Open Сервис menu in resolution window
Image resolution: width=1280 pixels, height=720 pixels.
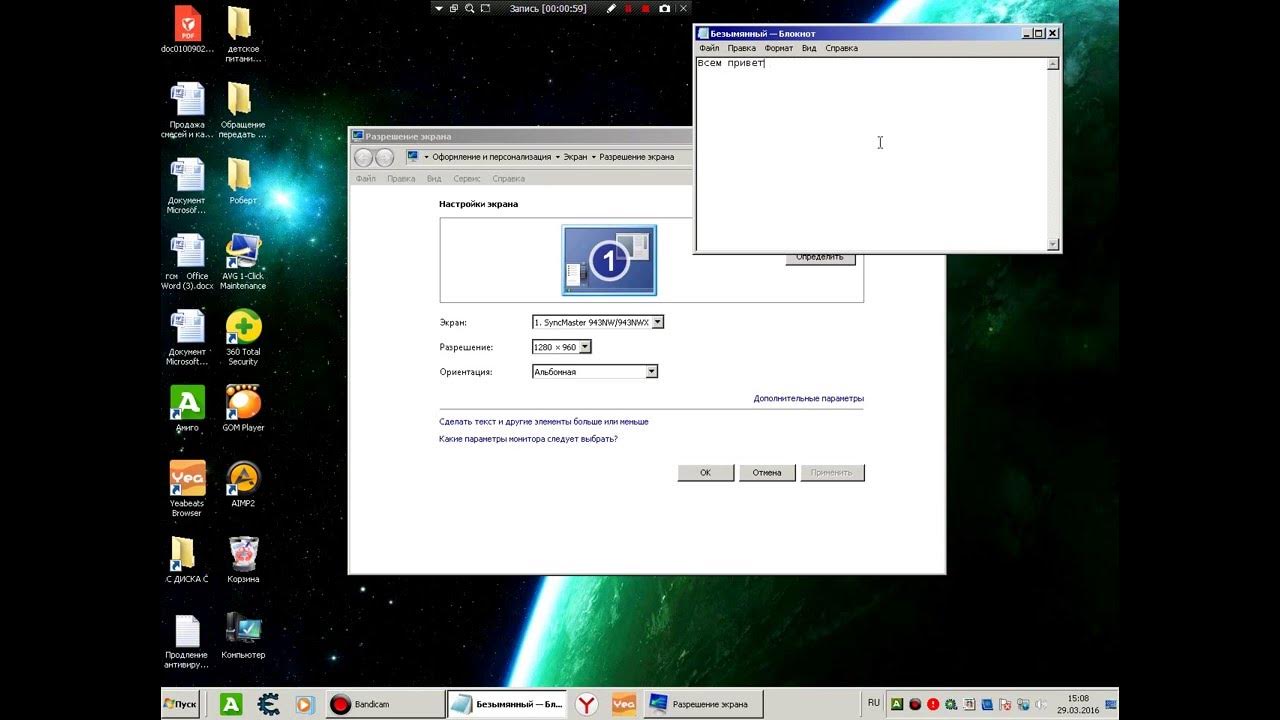tap(467, 179)
